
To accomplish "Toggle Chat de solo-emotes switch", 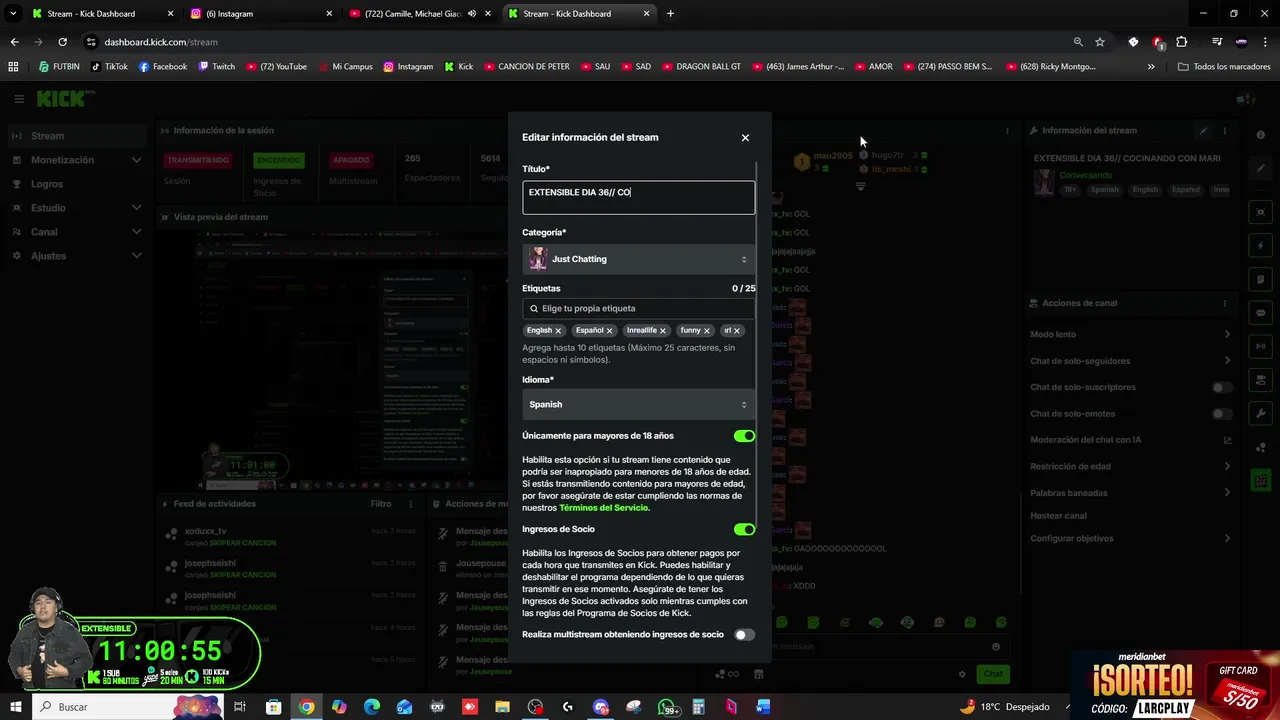I will [1222, 414].
